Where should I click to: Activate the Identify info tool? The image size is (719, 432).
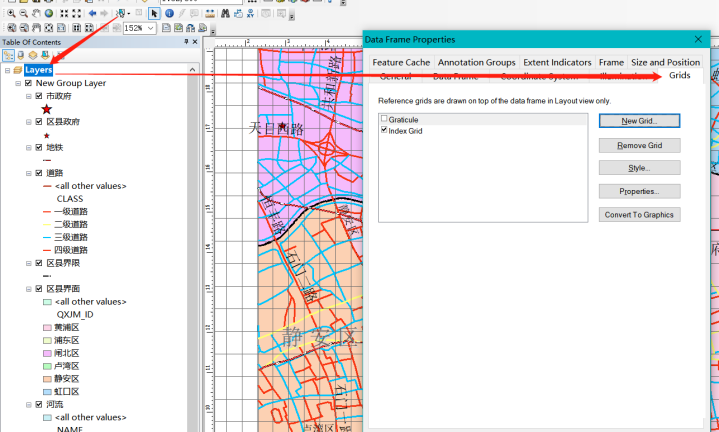pos(169,14)
